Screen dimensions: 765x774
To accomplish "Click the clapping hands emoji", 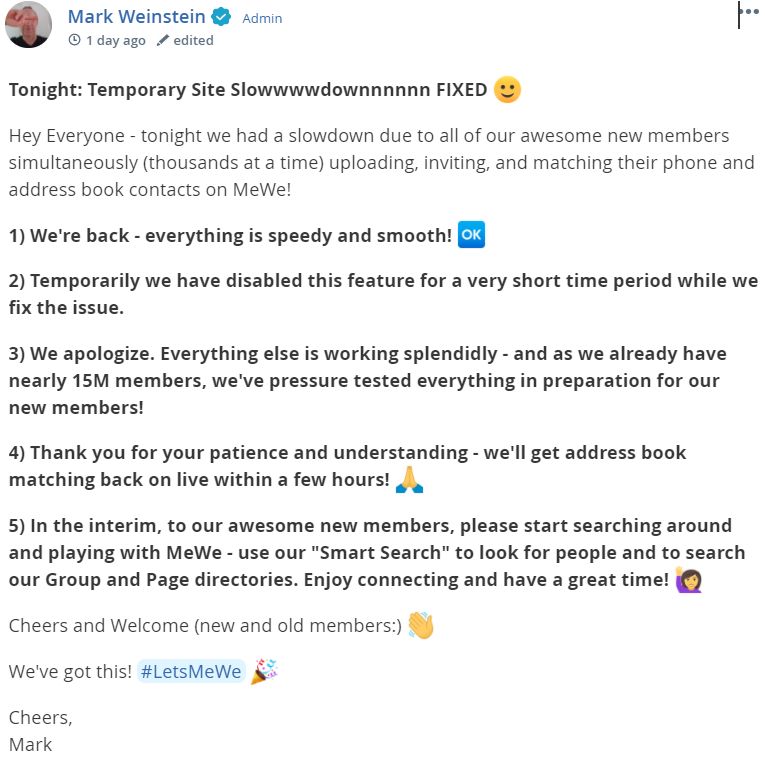I will pos(421,625).
